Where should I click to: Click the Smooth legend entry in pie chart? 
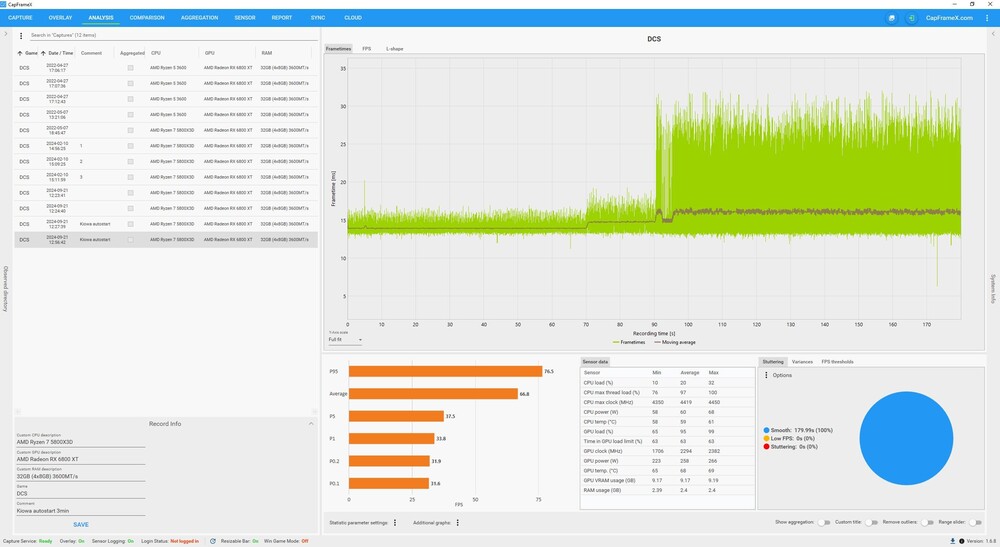pyautogui.click(x=798, y=430)
